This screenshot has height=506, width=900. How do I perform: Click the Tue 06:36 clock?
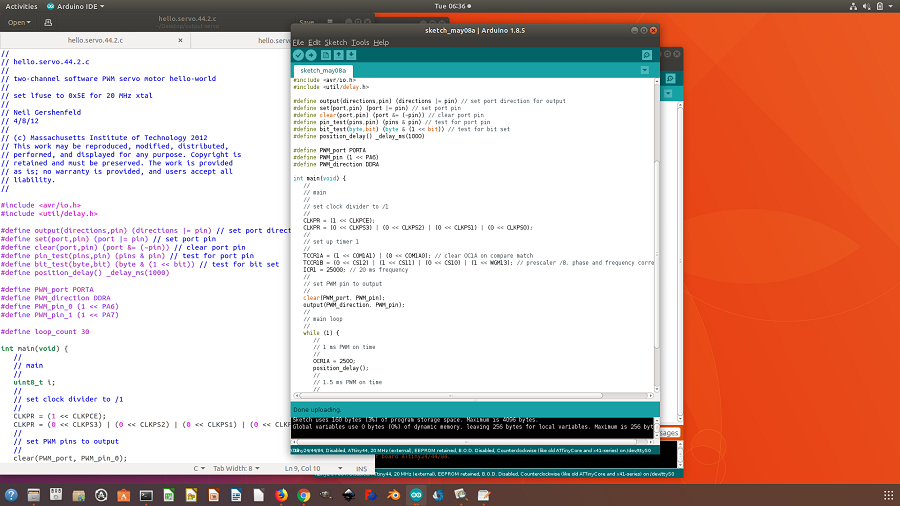tap(453, 6)
